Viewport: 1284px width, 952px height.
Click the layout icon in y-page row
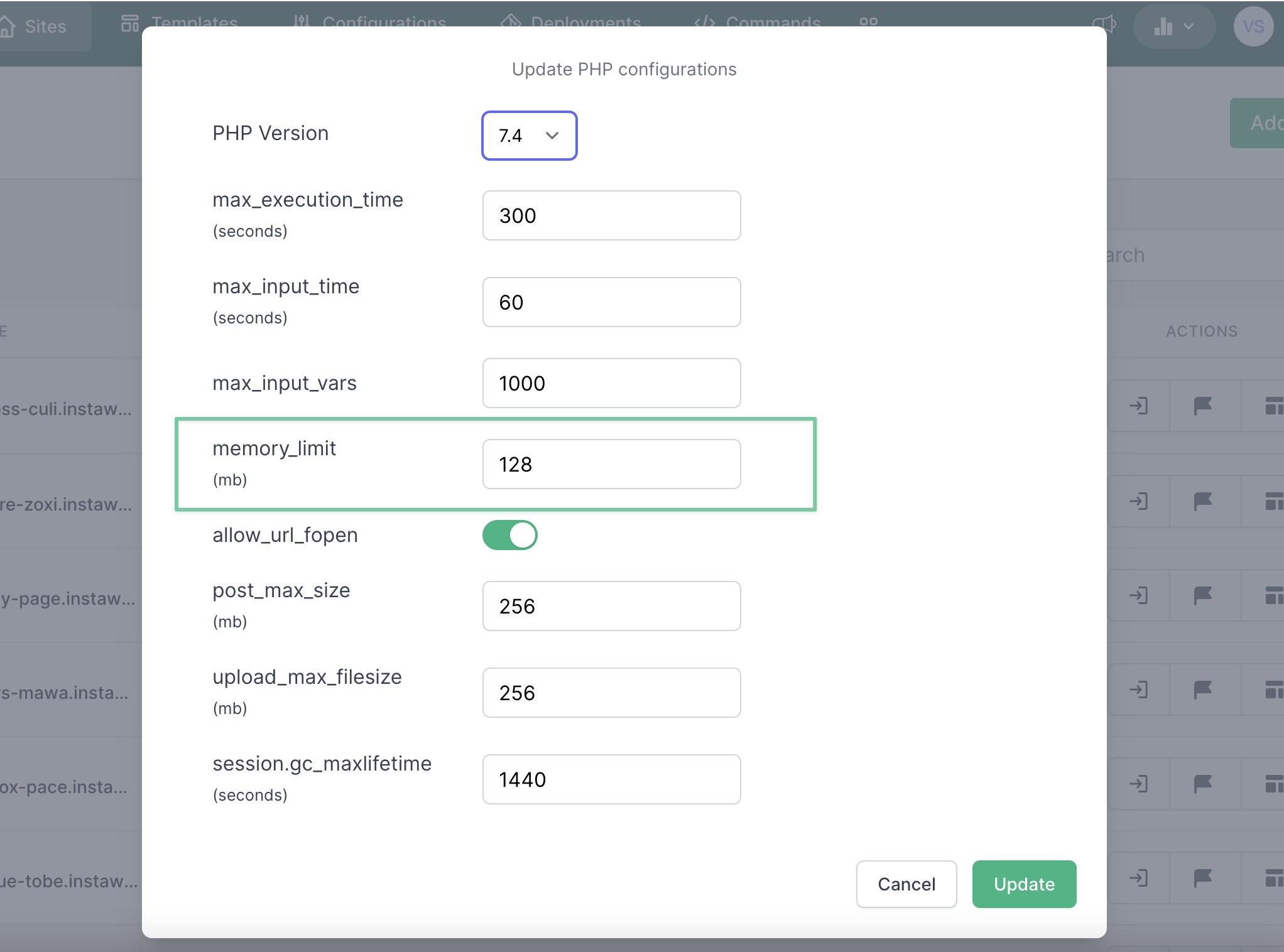pyautogui.click(x=1273, y=595)
